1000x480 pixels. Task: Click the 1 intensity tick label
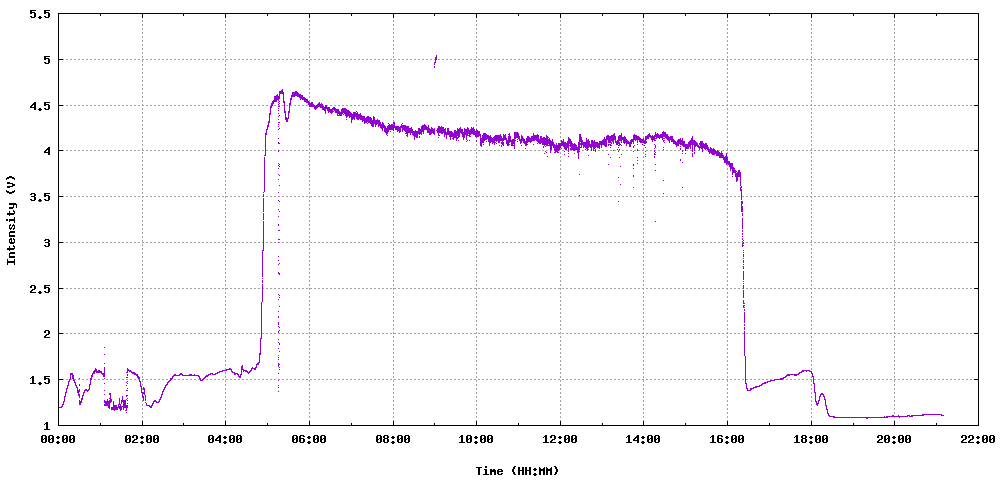[x=45, y=425]
